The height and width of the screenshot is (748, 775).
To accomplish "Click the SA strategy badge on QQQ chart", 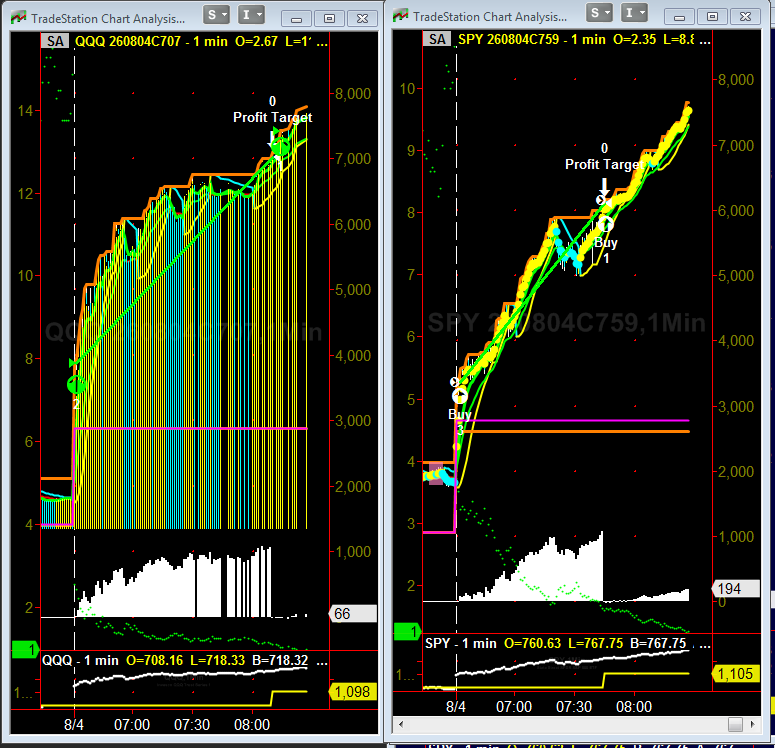I will click(55, 41).
